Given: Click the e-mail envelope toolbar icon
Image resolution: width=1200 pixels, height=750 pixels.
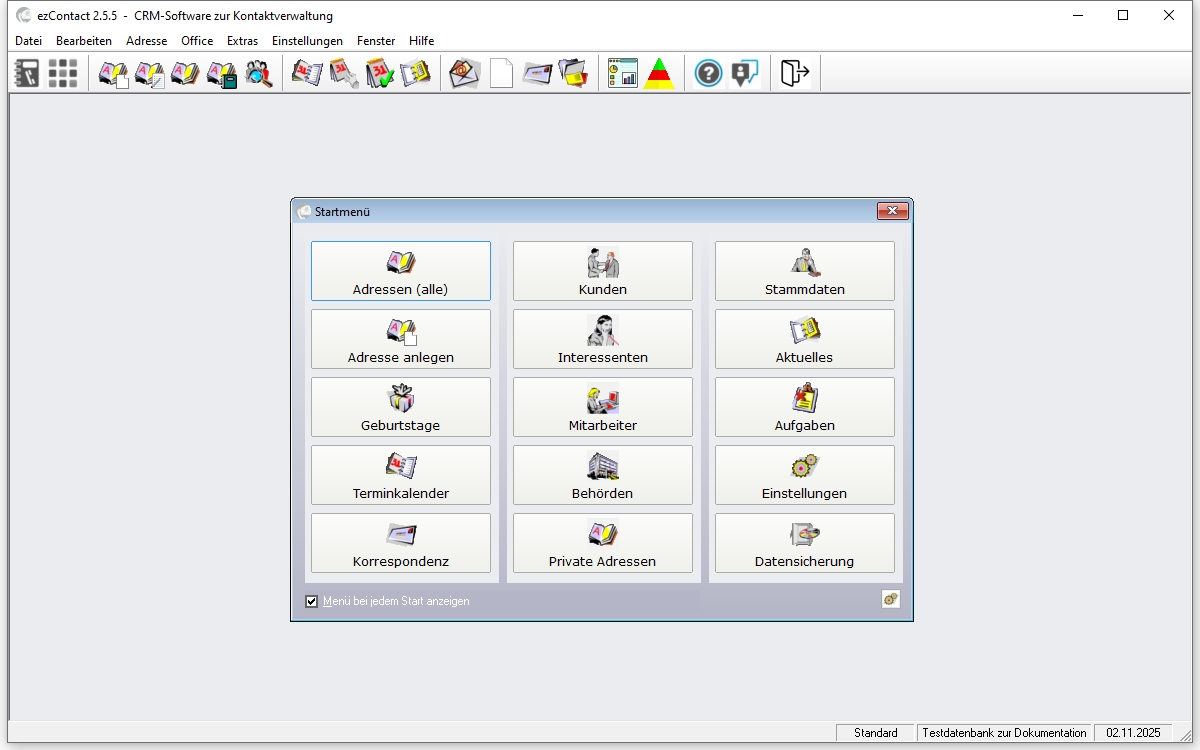Looking at the screenshot, I should (x=464, y=73).
